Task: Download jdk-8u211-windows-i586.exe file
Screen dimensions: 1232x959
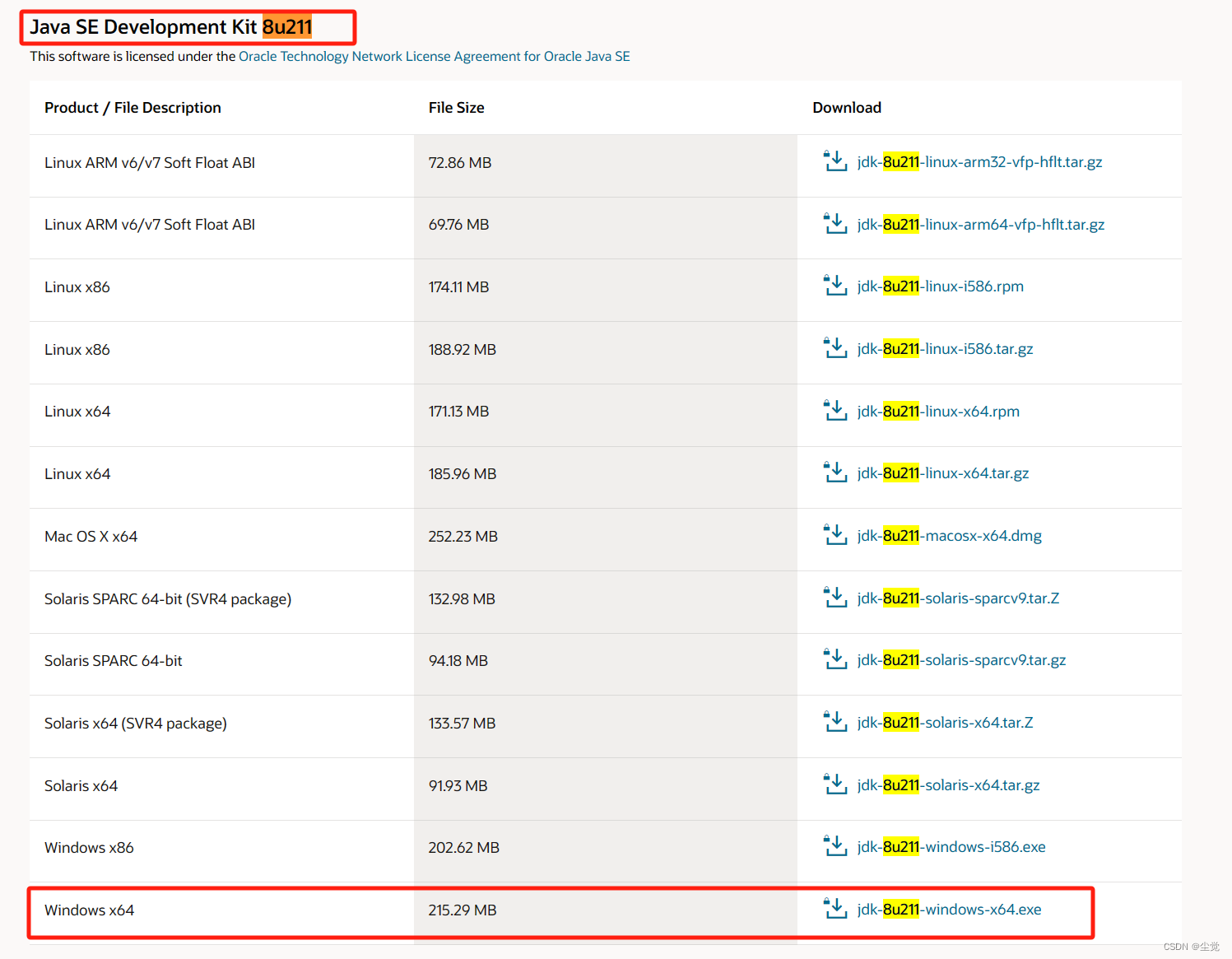Action: 951,847
